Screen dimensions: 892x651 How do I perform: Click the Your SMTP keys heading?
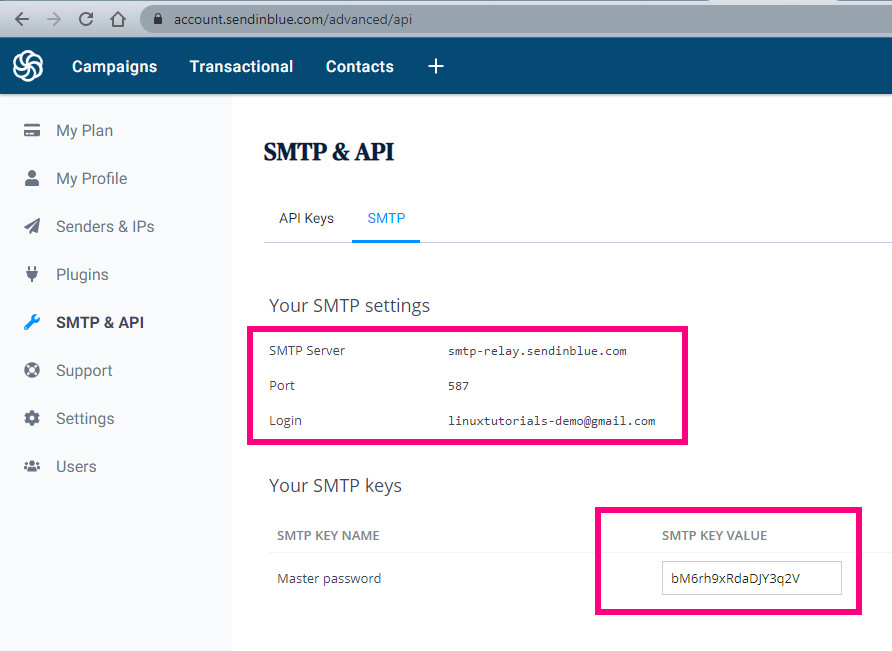(335, 486)
